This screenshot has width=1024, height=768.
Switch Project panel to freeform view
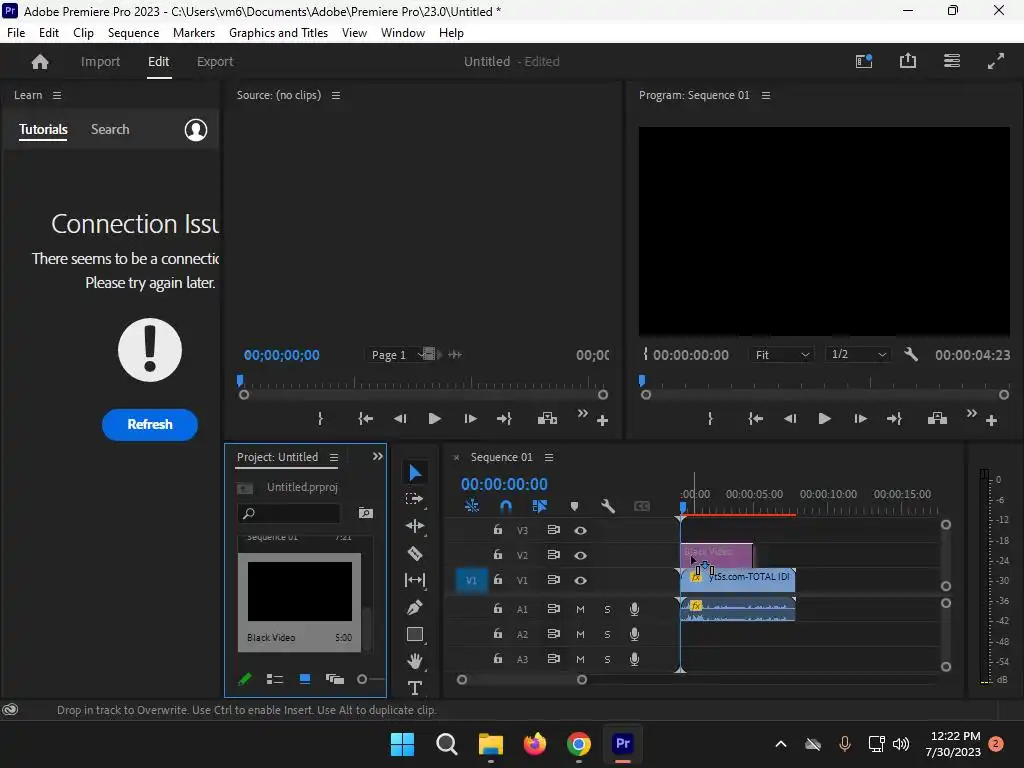(334, 679)
